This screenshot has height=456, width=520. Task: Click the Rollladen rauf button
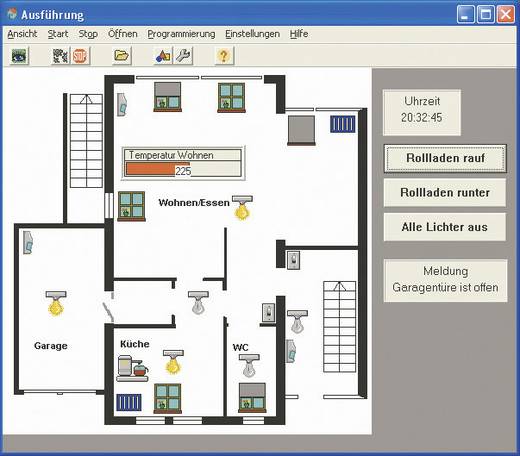click(x=445, y=158)
